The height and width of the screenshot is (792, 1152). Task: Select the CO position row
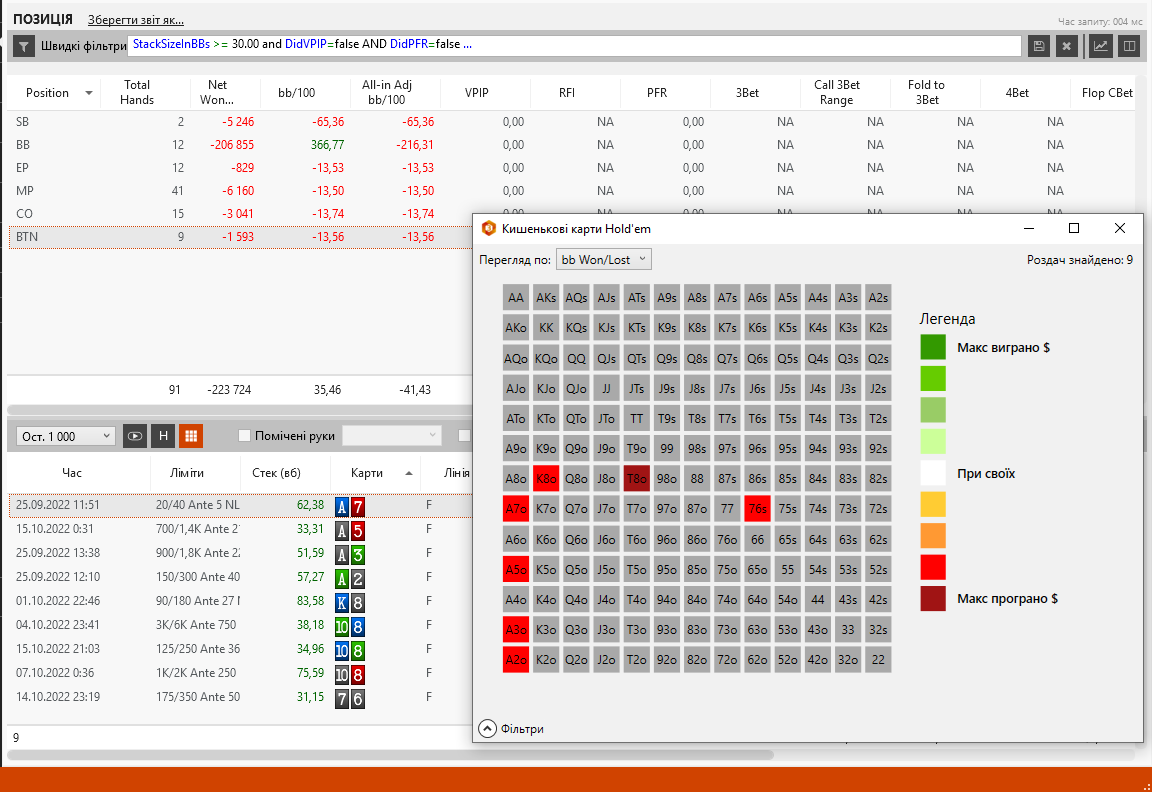[x=240, y=214]
